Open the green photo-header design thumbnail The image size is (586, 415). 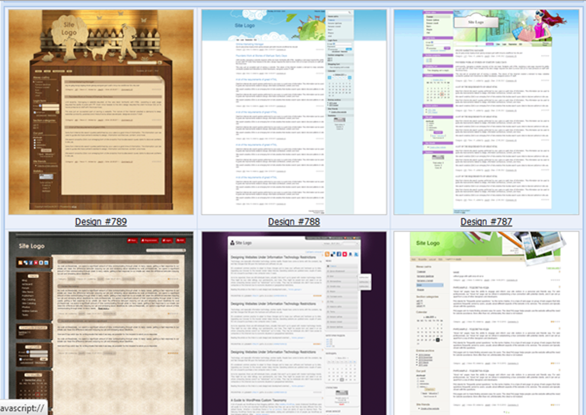click(x=486, y=323)
